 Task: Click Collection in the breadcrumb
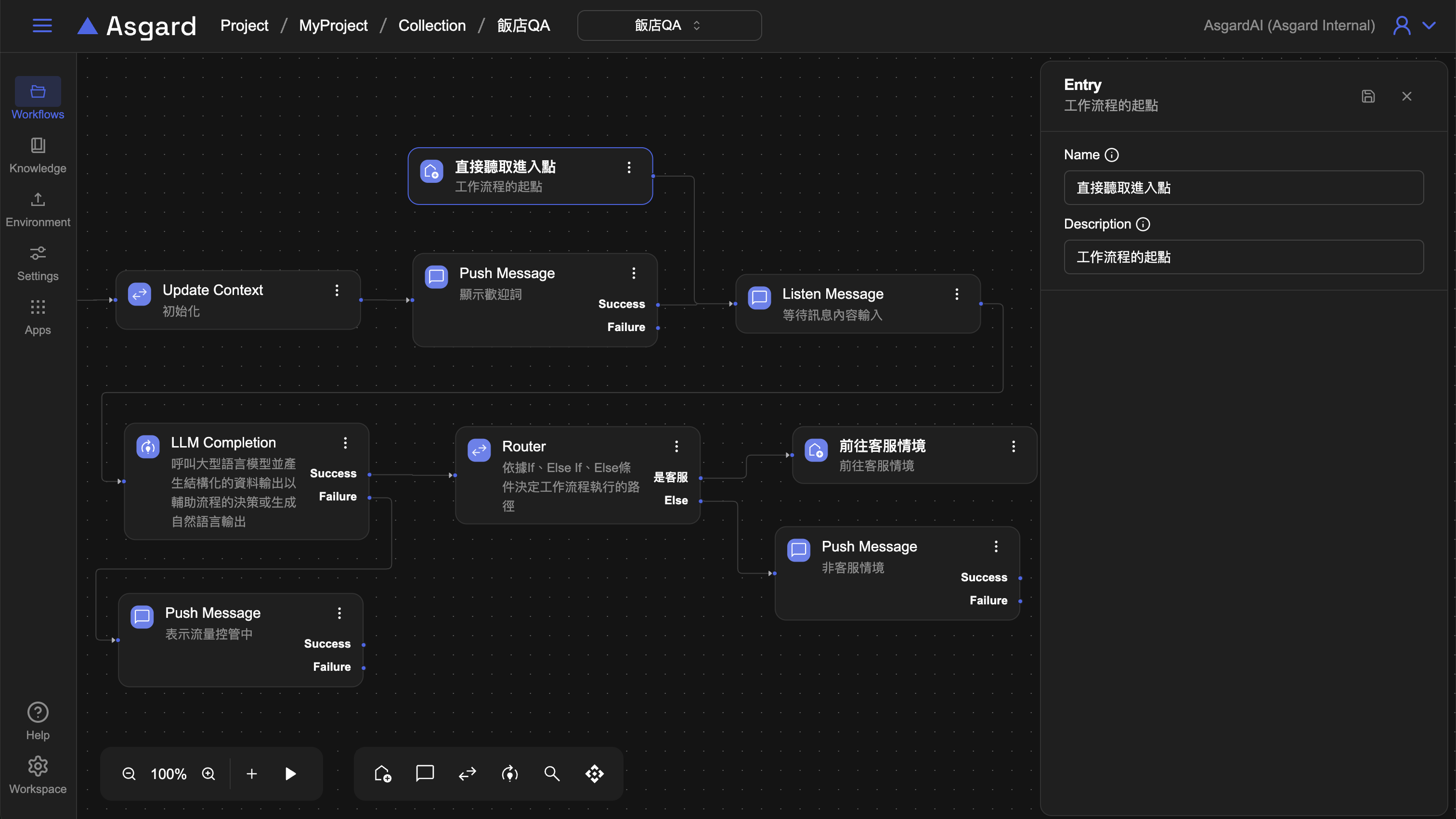point(432,26)
